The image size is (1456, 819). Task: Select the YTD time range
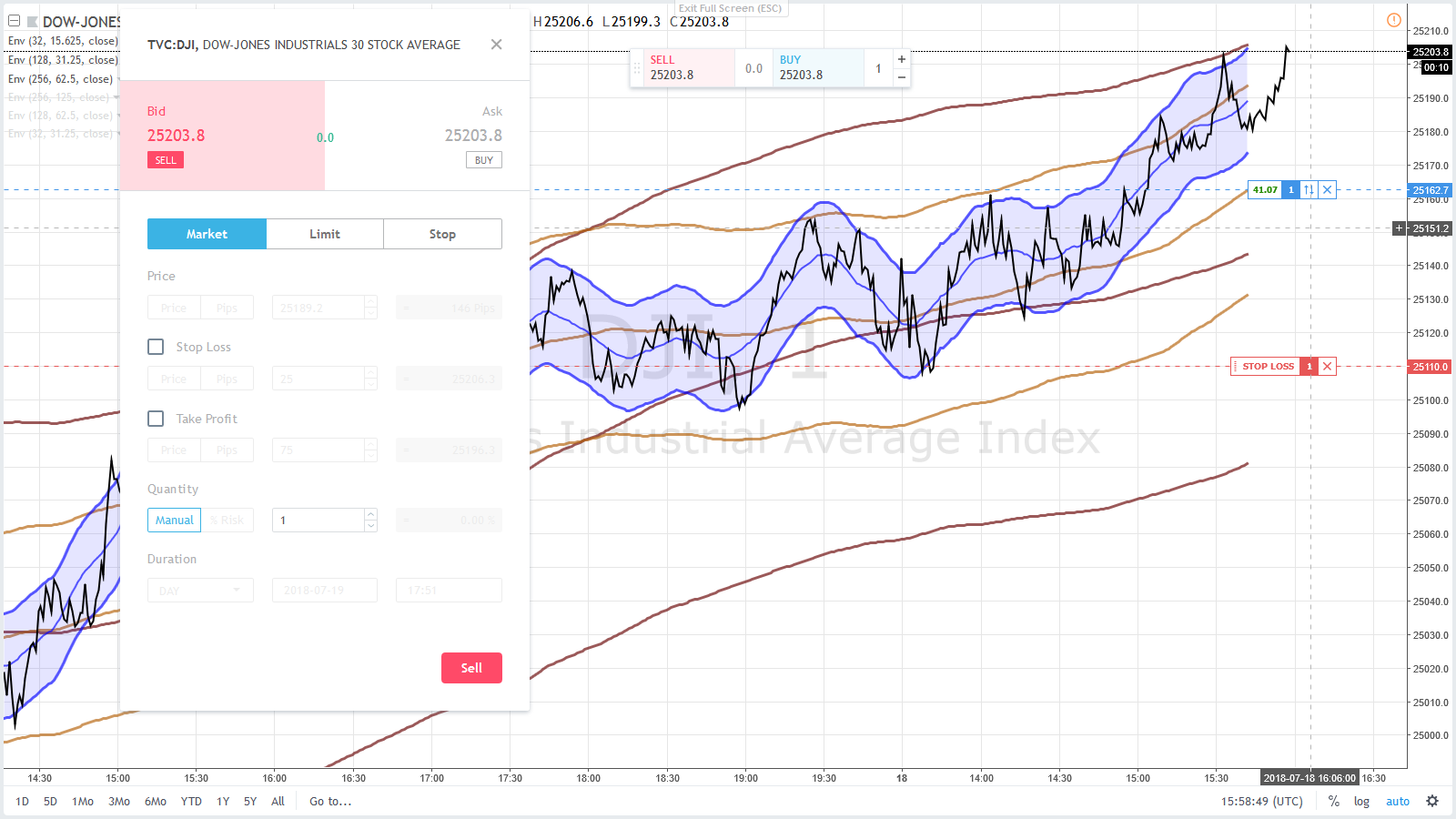click(191, 802)
